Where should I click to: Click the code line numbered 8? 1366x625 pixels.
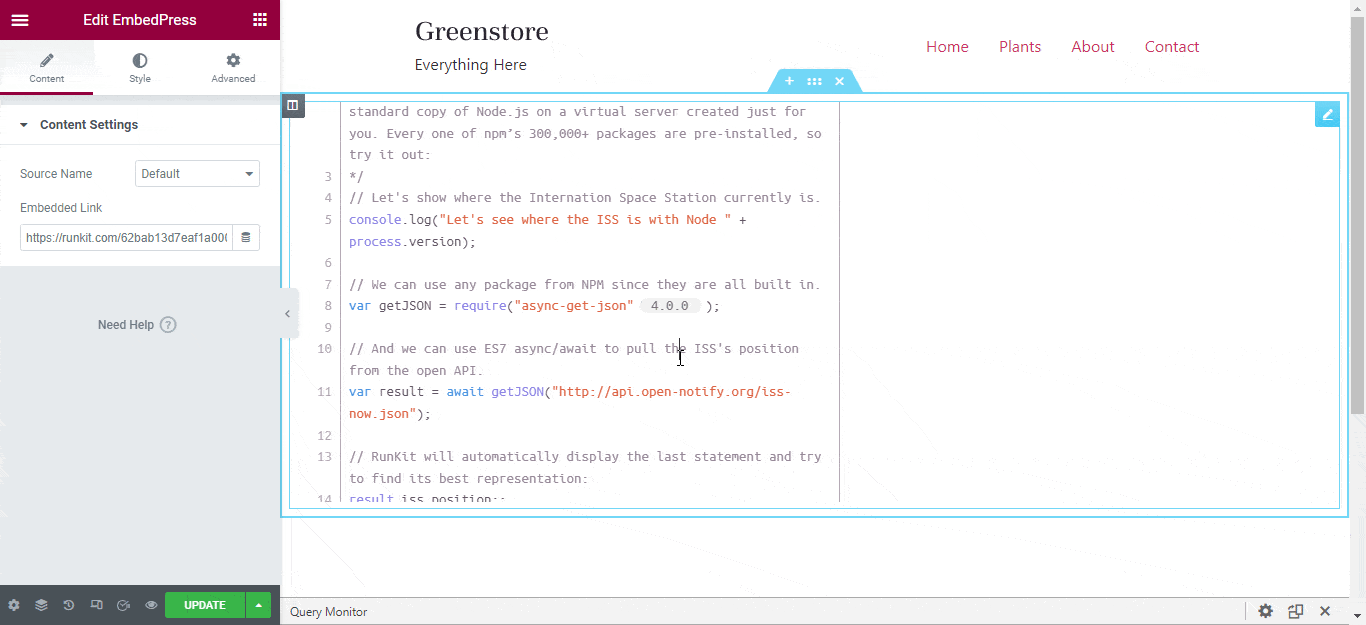tap(534, 306)
